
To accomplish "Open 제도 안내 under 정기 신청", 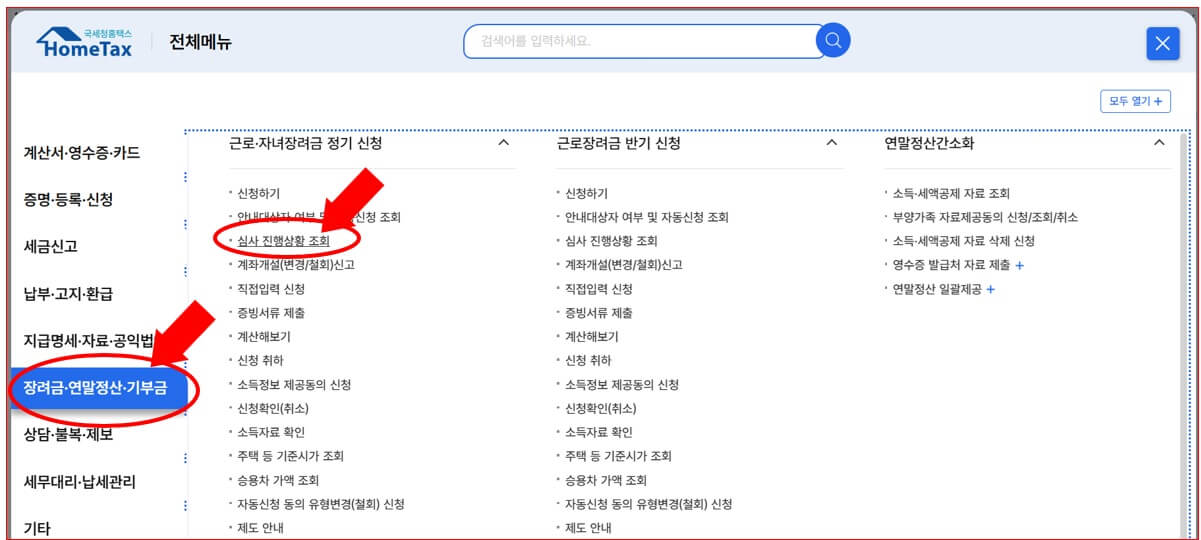I will click(260, 528).
